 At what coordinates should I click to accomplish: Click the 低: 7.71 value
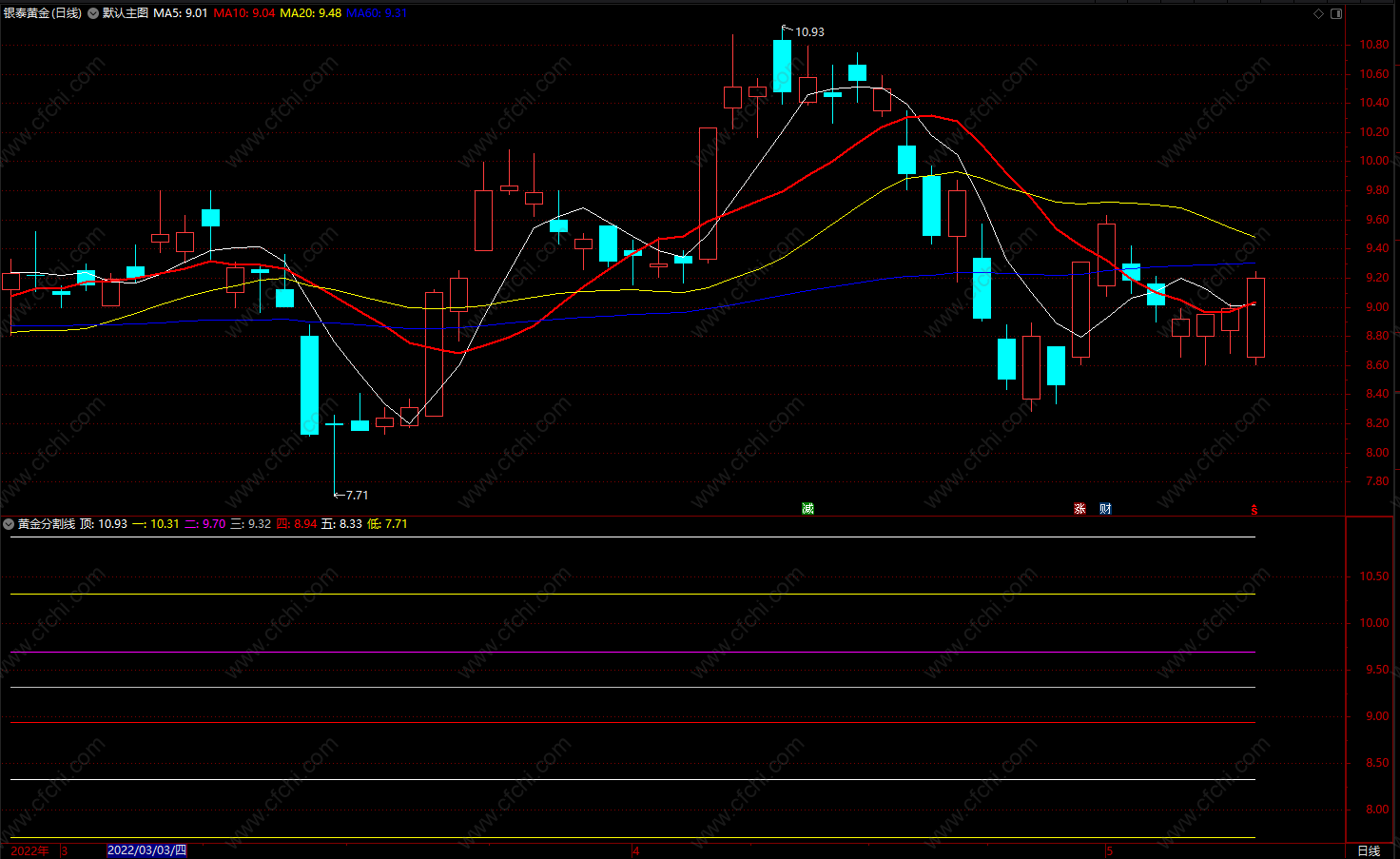388,524
